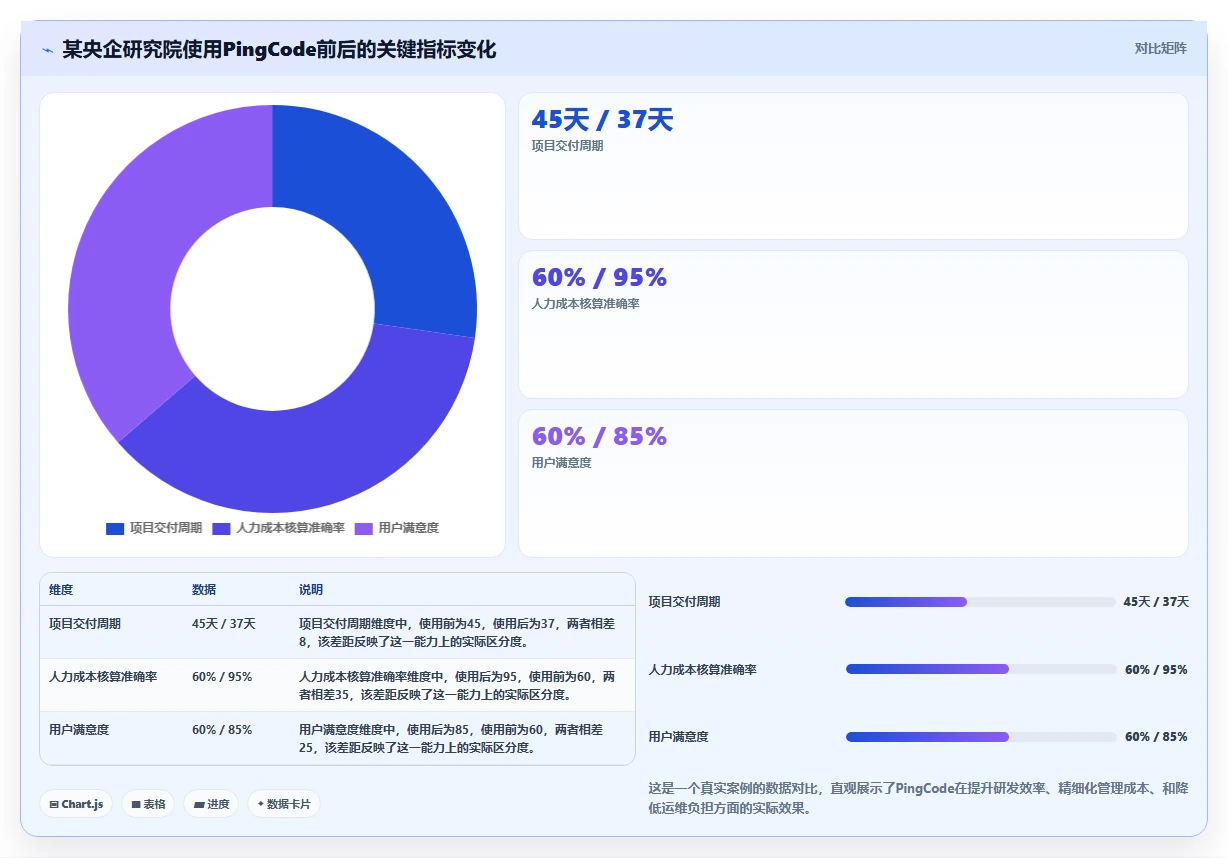Click the 维度 column header
The width and height of the screenshot is (1228, 858).
(x=61, y=590)
